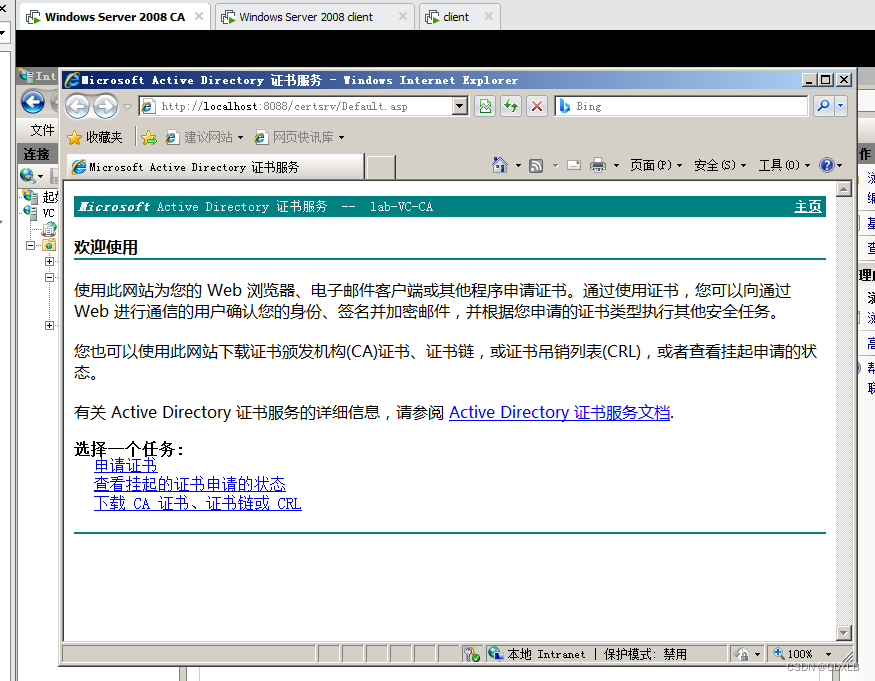Screen dimensions: 875x681
Task: Go back in Internet Explorer
Action: click(x=78, y=106)
